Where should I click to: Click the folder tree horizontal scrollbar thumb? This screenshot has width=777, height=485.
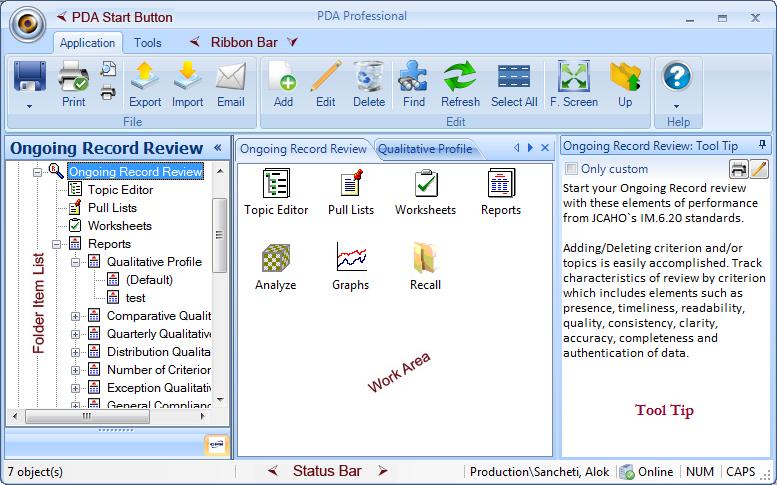pyautogui.click(x=87, y=416)
